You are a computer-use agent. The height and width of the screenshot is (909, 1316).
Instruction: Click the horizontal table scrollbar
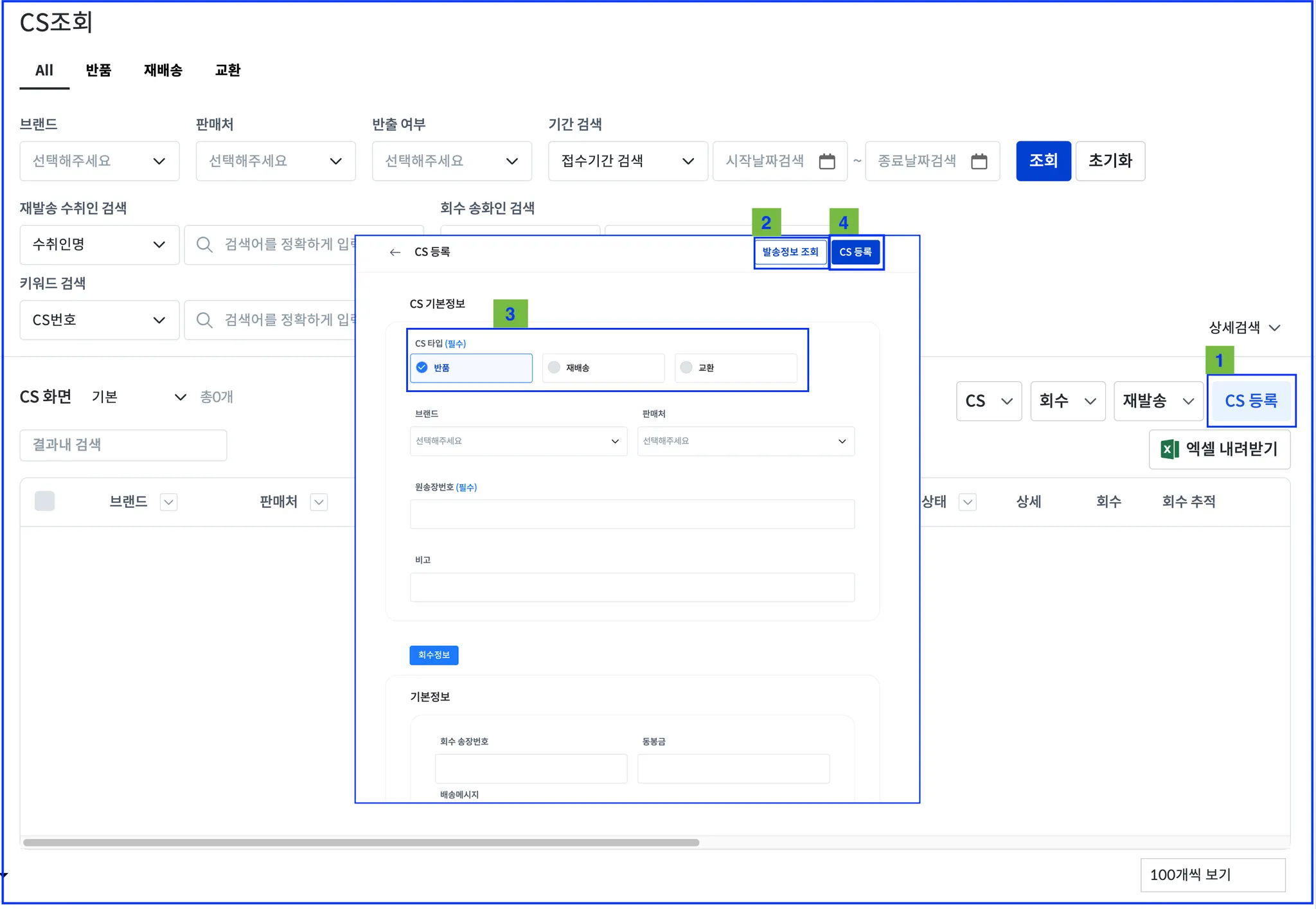click(360, 842)
